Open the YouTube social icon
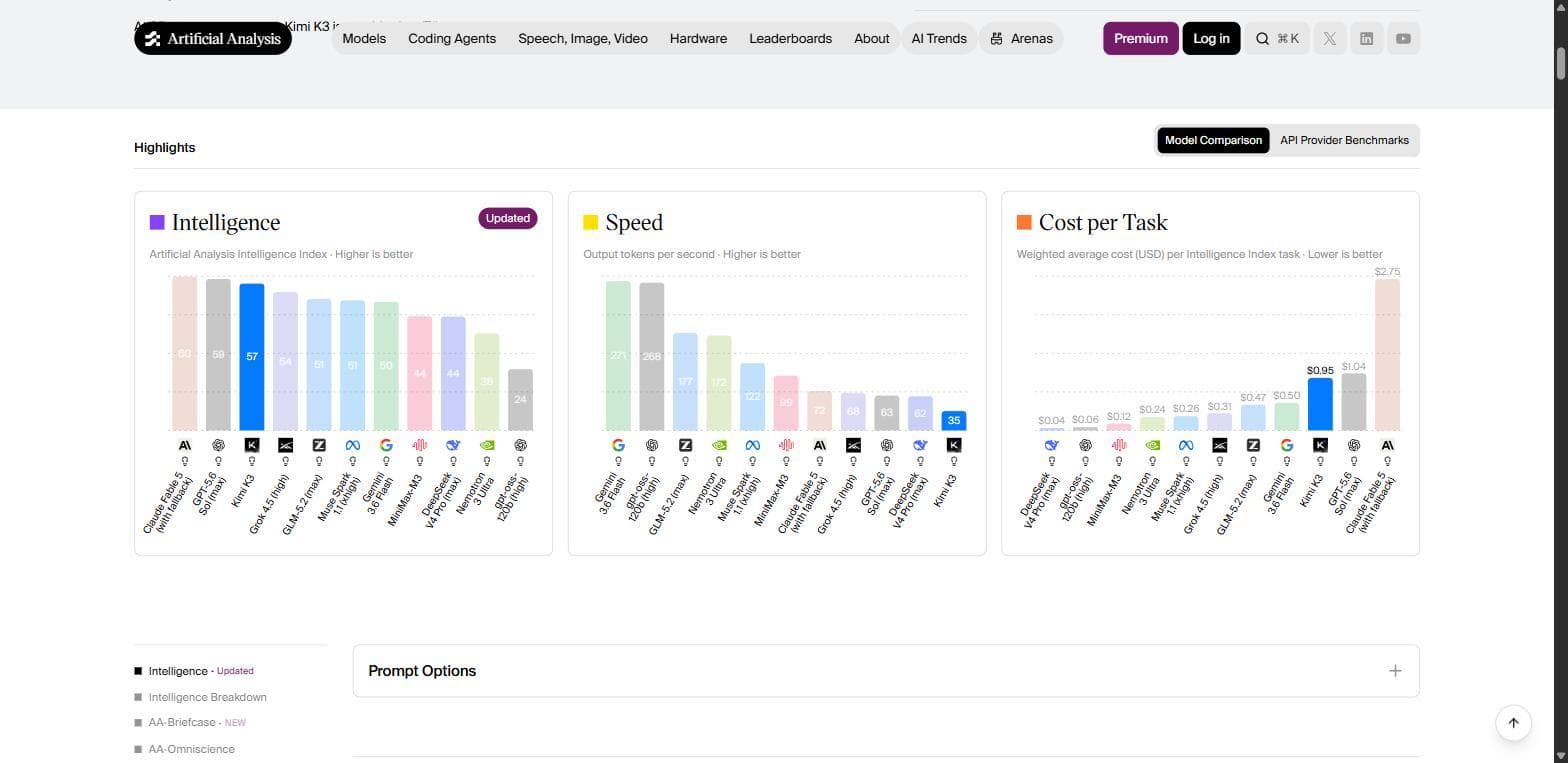Image resolution: width=1568 pixels, height=763 pixels. pos(1403,39)
